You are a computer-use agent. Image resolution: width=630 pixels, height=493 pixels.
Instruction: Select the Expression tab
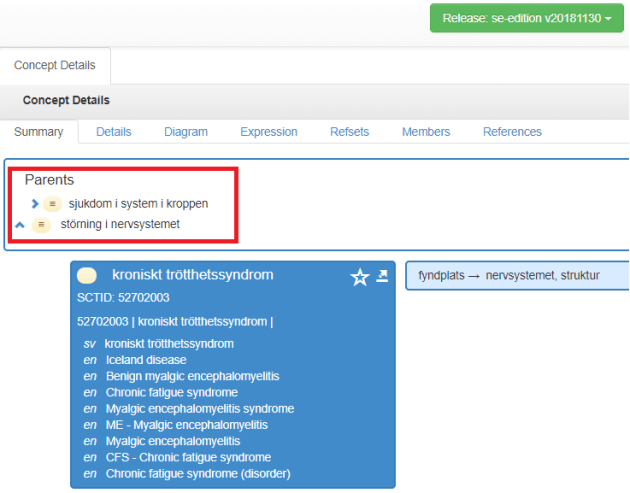268,132
